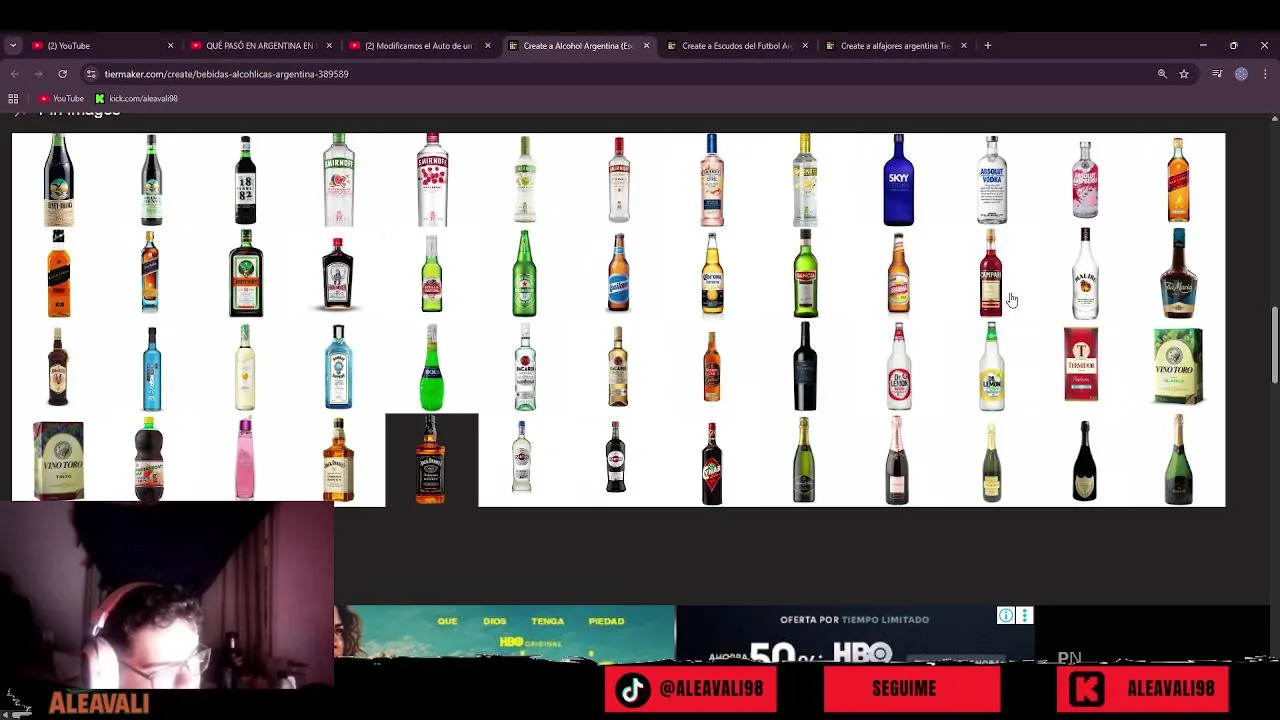Image resolution: width=1280 pixels, height=720 pixels.
Task: Switch to Modificamos el Auto tab
Action: coord(418,45)
